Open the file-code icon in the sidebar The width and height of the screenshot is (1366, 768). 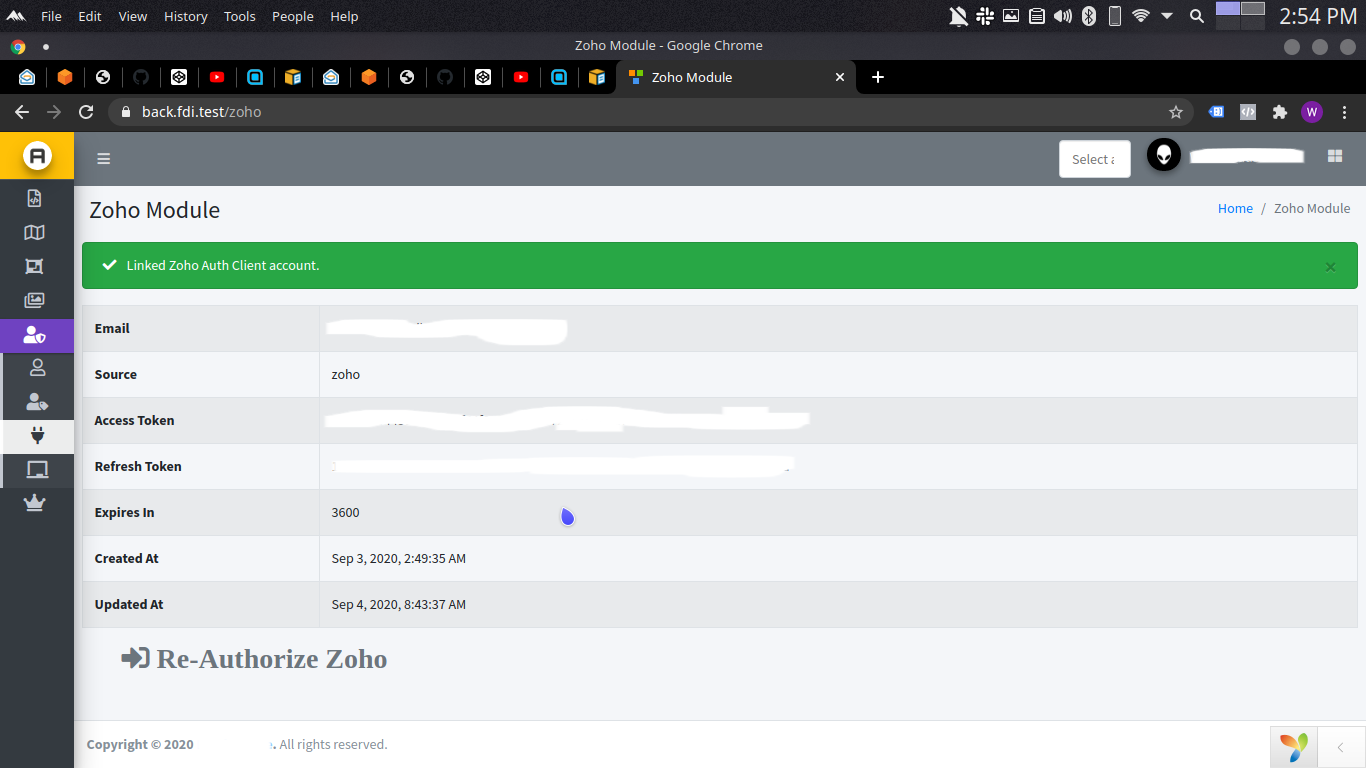34,198
